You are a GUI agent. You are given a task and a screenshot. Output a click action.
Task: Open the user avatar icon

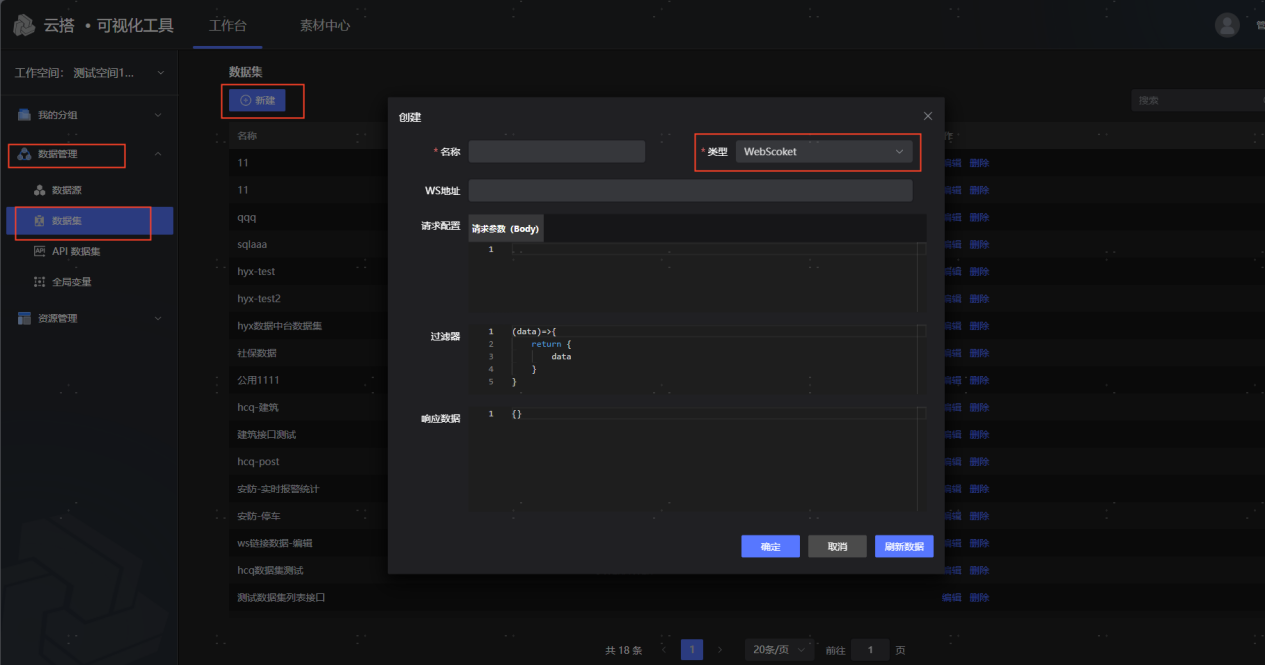pyautogui.click(x=1226, y=25)
